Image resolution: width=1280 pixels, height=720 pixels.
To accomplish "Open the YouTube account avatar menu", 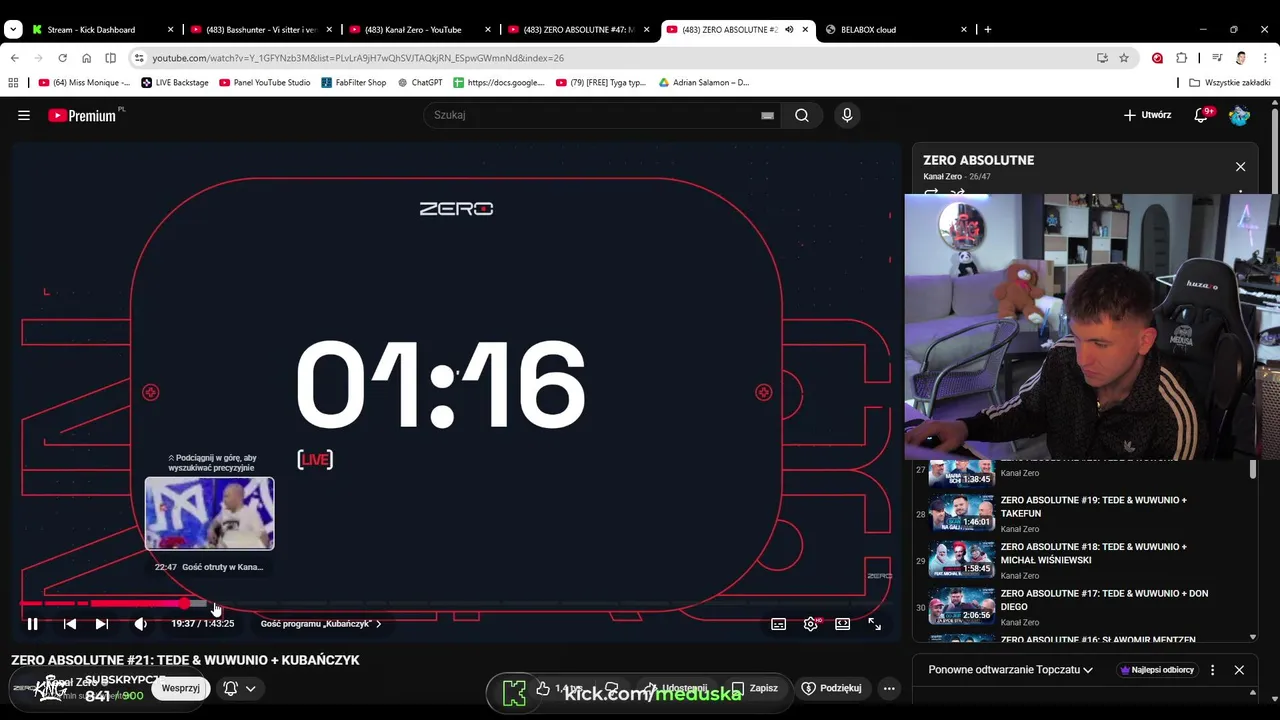I will (1240, 115).
